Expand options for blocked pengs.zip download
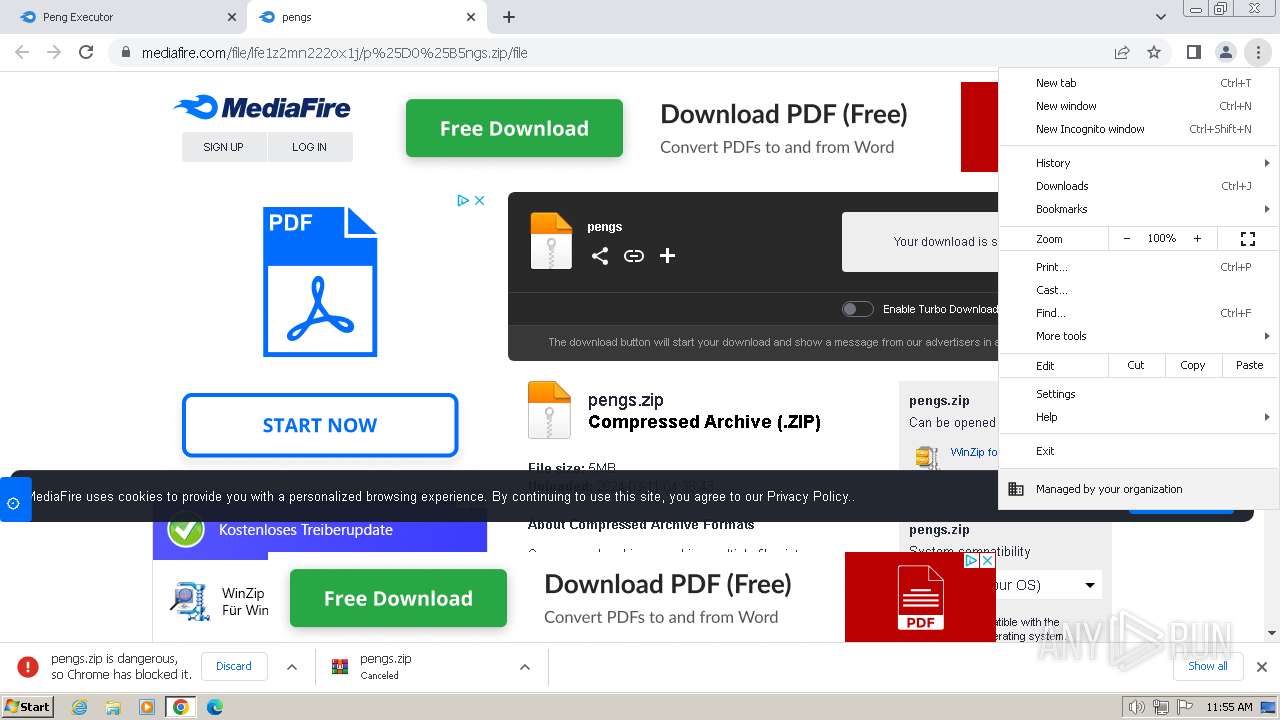Viewport: 1280px width, 720px height. pos(292,666)
